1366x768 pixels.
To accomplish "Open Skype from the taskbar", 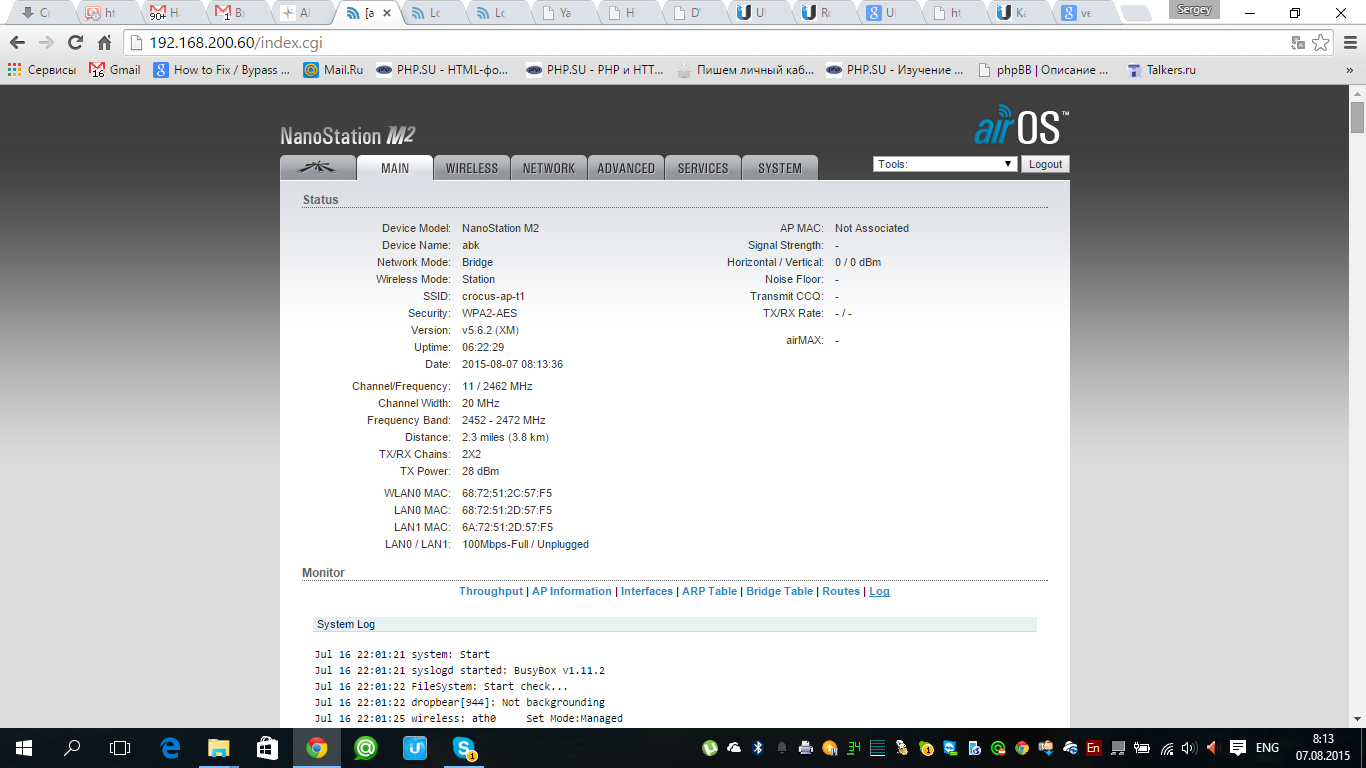I will coord(464,747).
